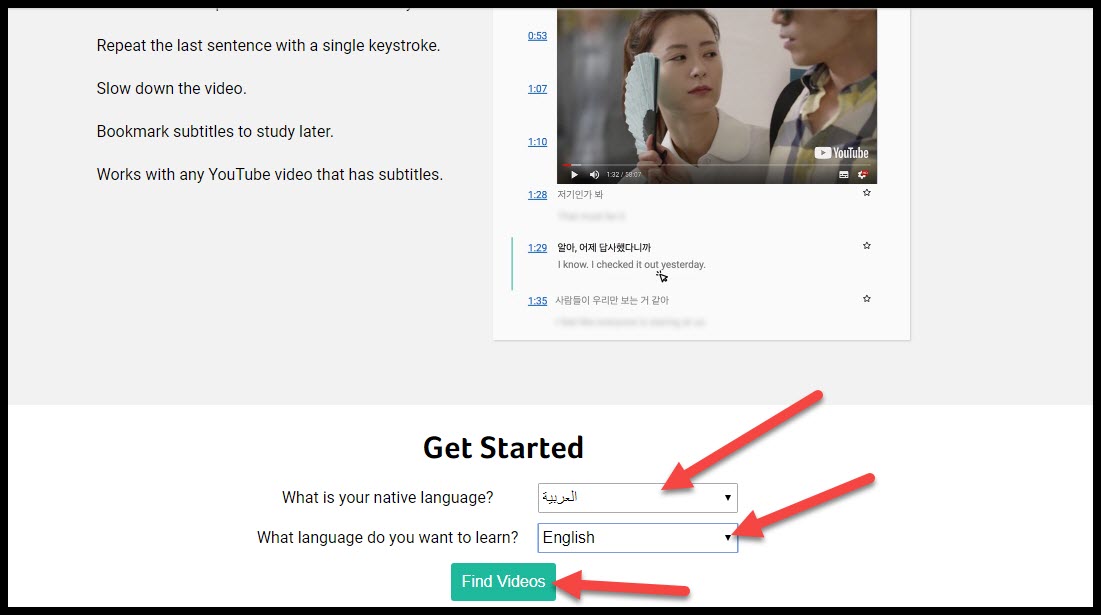The image size is (1101, 615).
Task: Select the 1:28 timestamp link
Action: (537, 195)
